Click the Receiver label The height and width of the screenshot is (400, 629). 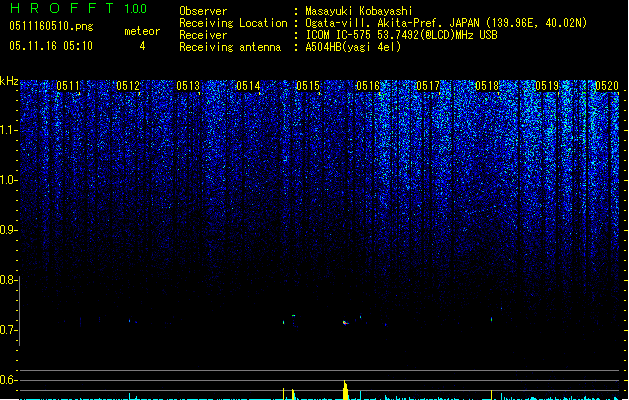click(x=203, y=35)
